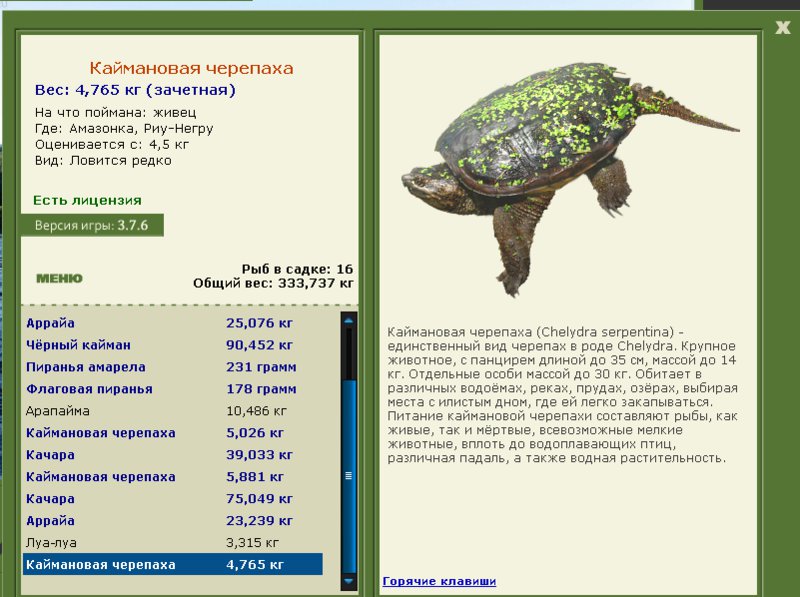Click the fish list scrollbar thumb grip

point(349,476)
